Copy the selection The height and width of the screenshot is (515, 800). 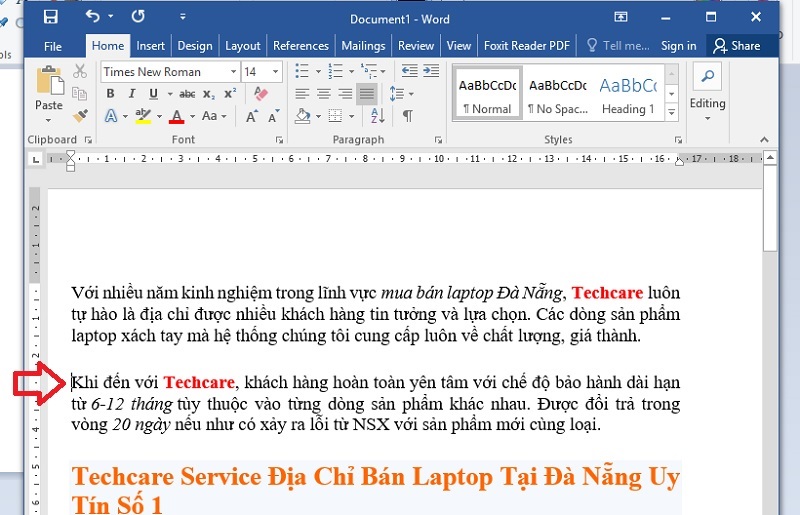(x=80, y=93)
